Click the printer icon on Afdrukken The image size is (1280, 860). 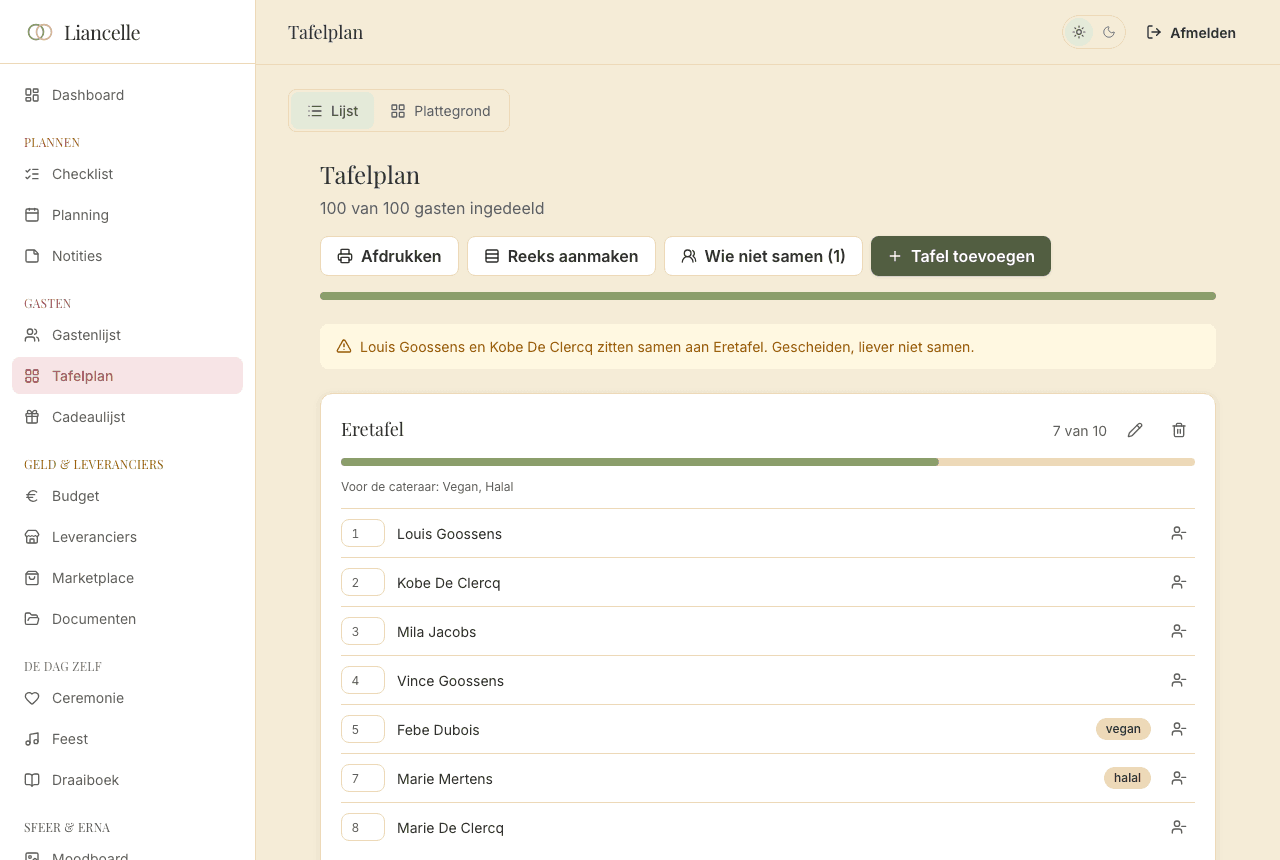[x=345, y=256]
